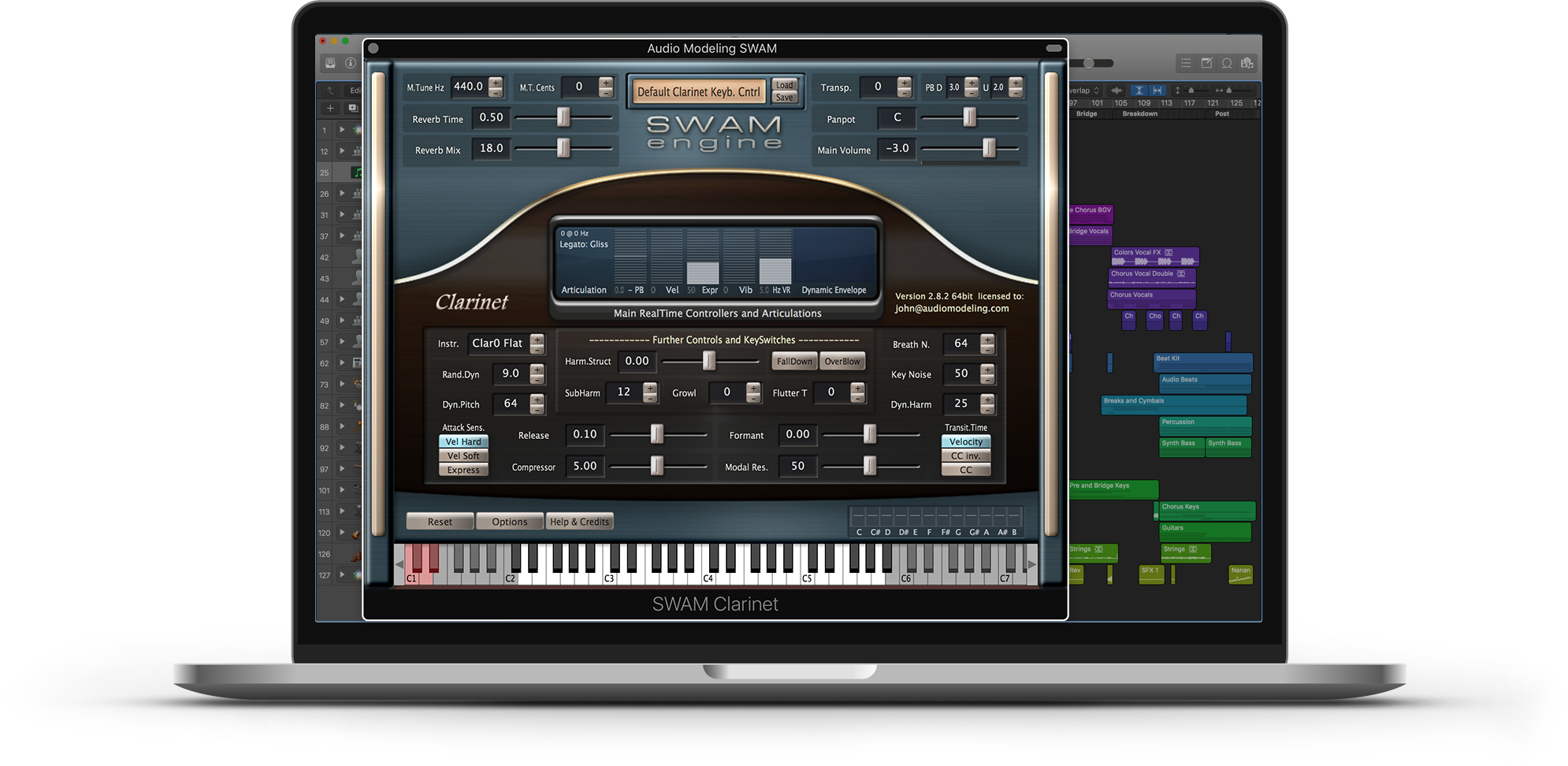
Task: Toggle vertical auto zoom in Logic
Action: (x=1139, y=91)
